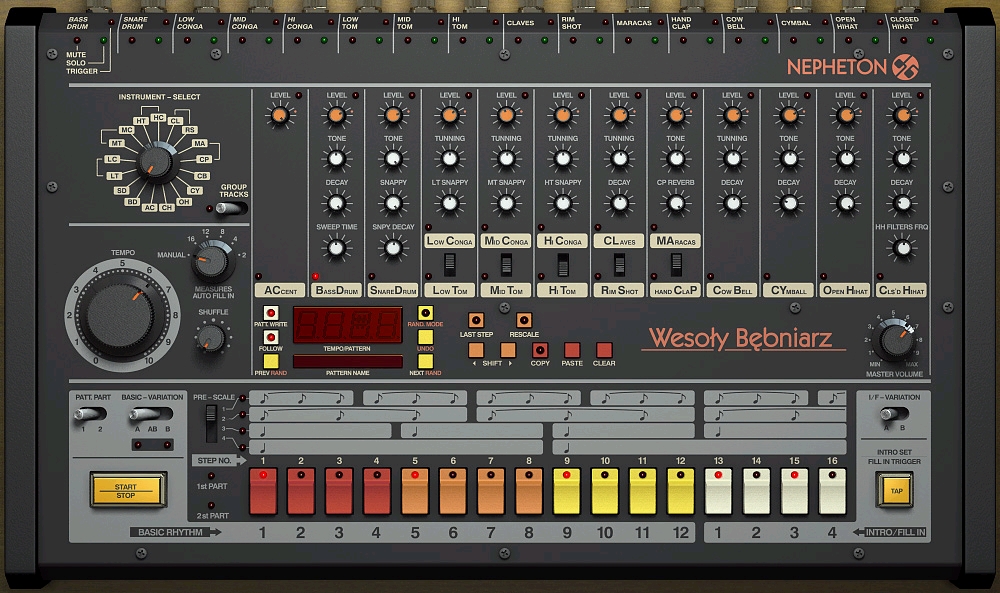Select the Cow Bell instrument button
Image resolution: width=1000 pixels, height=593 pixels.
pyautogui.click(x=732, y=290)
